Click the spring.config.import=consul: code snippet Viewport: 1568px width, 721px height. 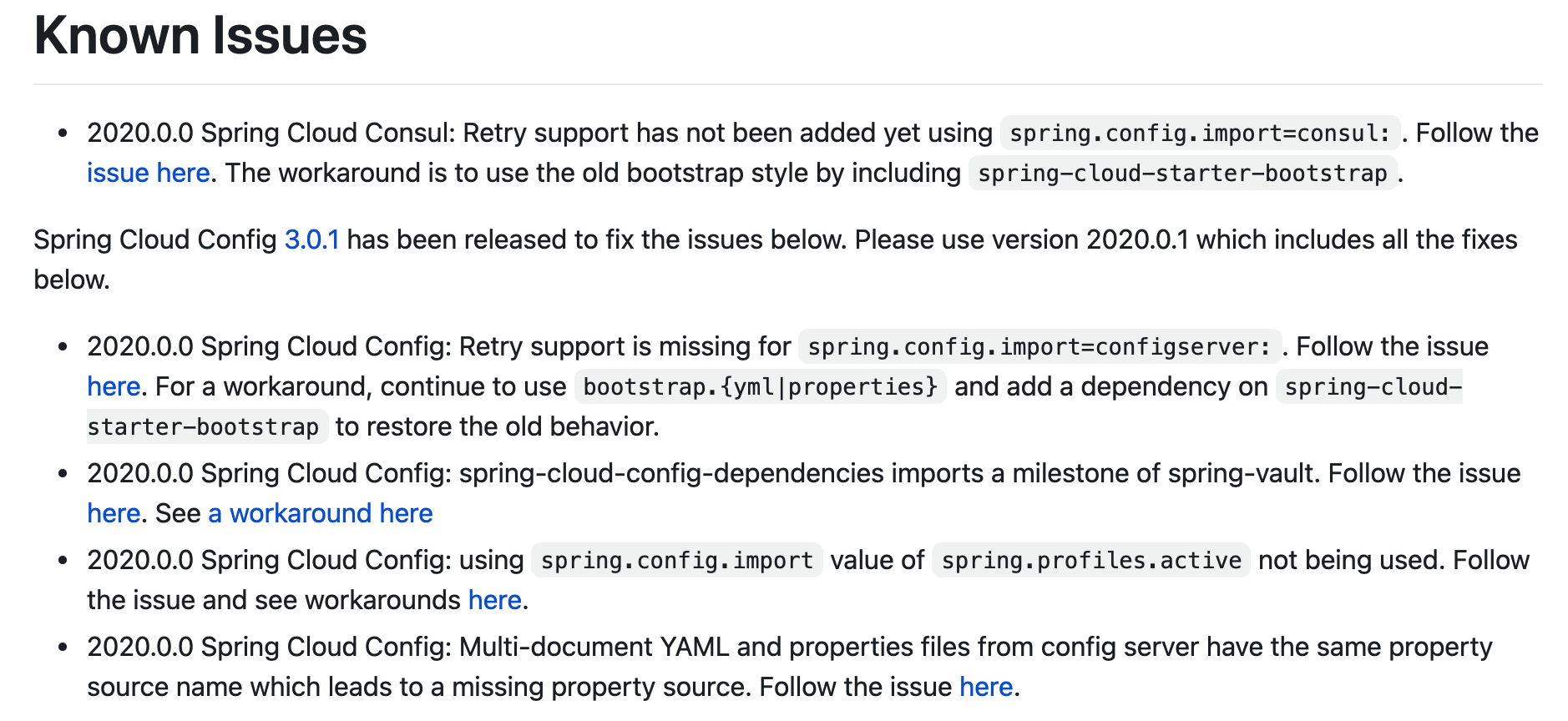click(1200, 134)
